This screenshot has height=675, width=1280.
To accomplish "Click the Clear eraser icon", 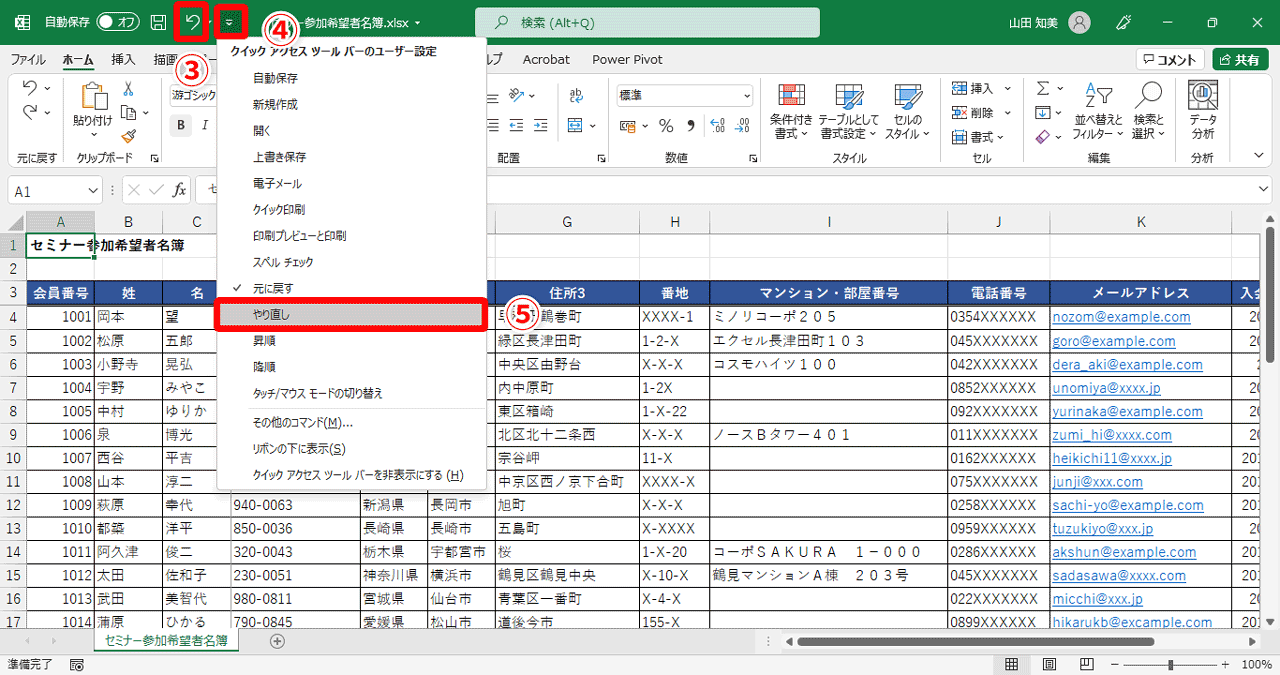I will 1043,136.
